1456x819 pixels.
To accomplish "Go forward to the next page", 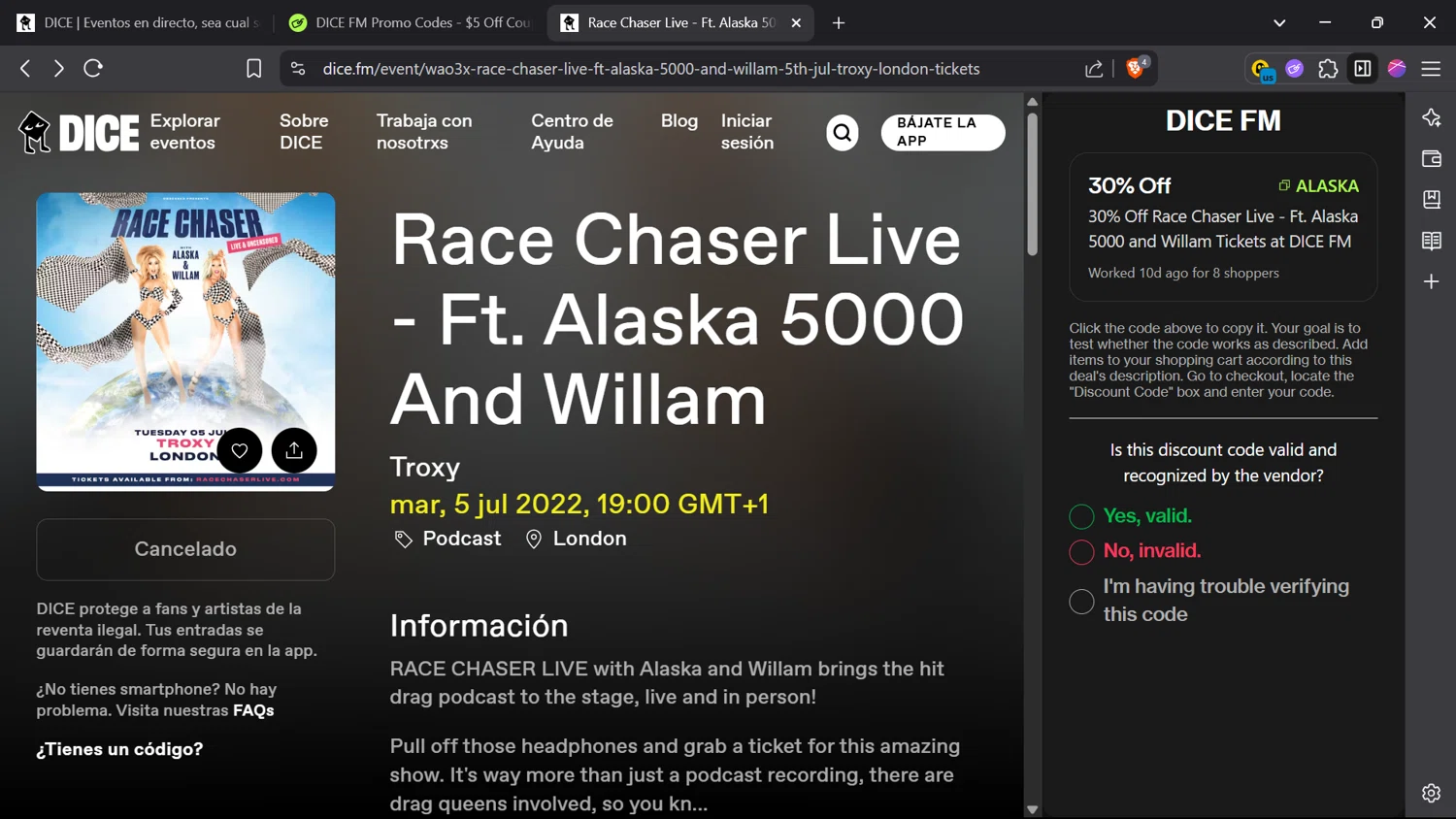I will pyautogui.click(x=59, y=68).
